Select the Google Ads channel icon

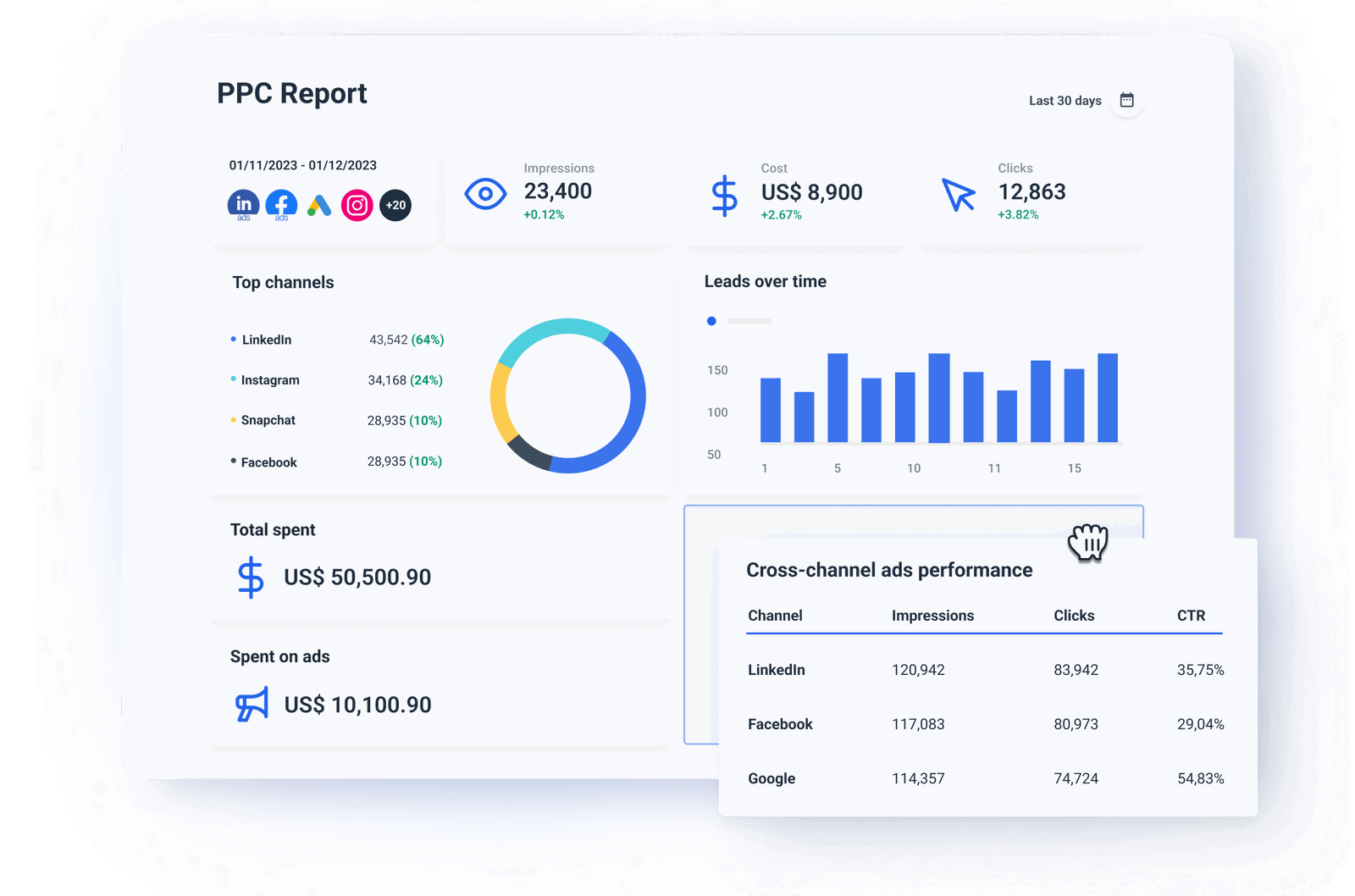318,204
